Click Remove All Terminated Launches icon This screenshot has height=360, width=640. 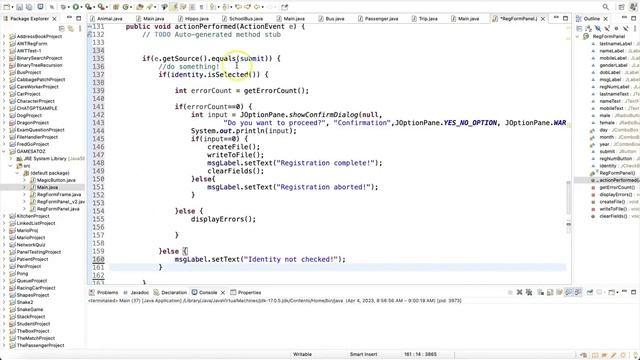point(529,292)
